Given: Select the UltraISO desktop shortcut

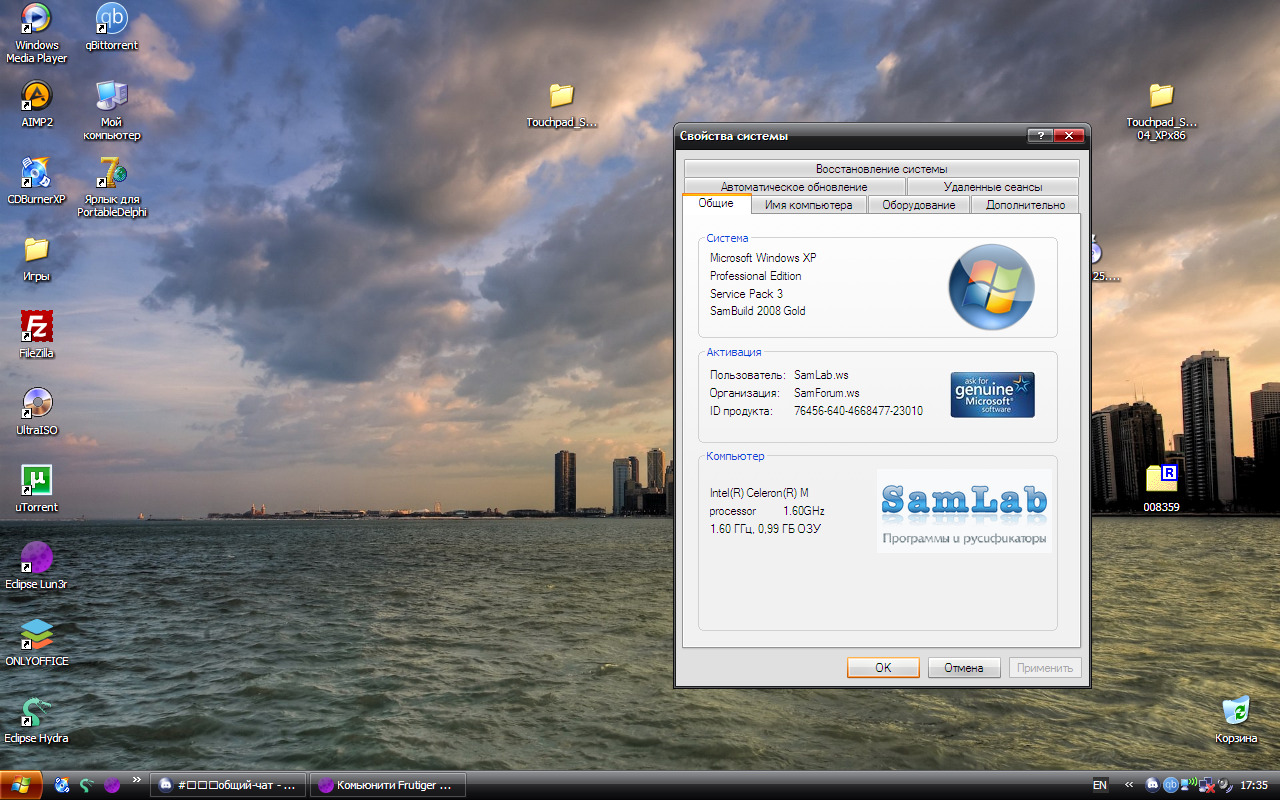Looking at the screenshot, I should [37, 403].
